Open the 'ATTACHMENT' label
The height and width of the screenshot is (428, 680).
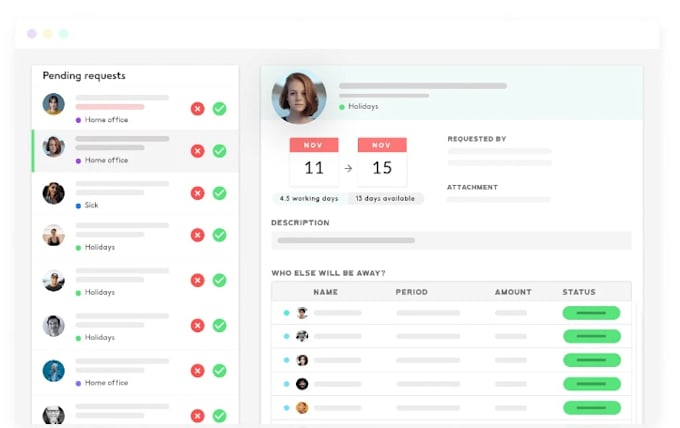point(472,187)
